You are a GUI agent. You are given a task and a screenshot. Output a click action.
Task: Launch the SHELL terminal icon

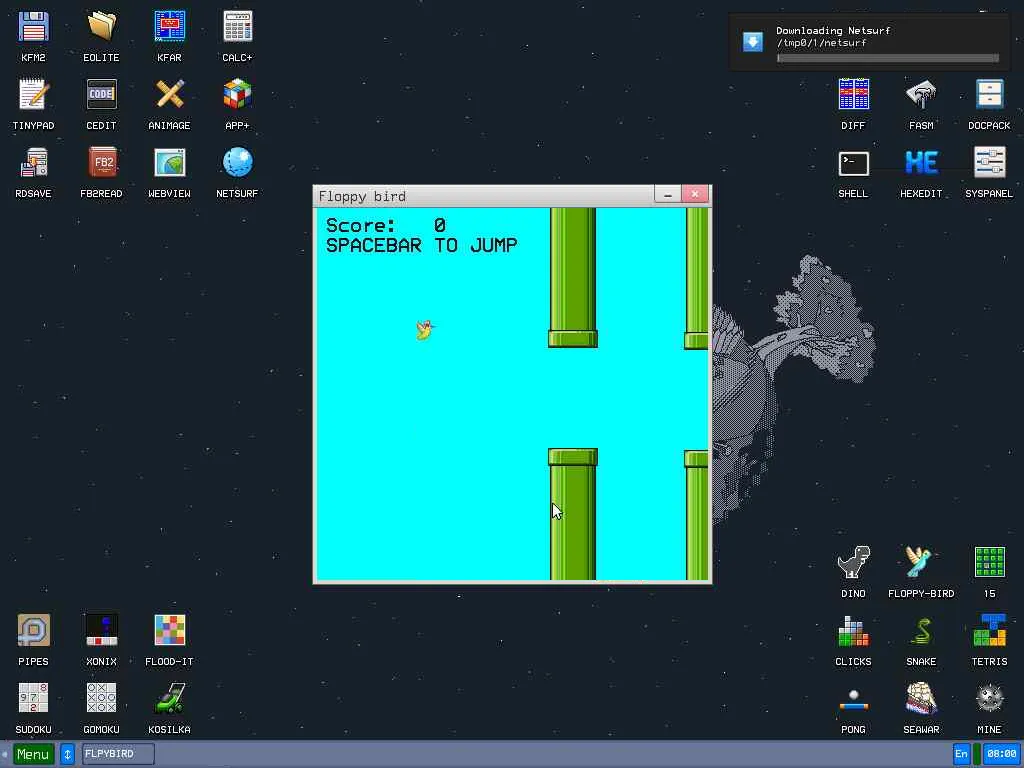click(x=854, y=163)
